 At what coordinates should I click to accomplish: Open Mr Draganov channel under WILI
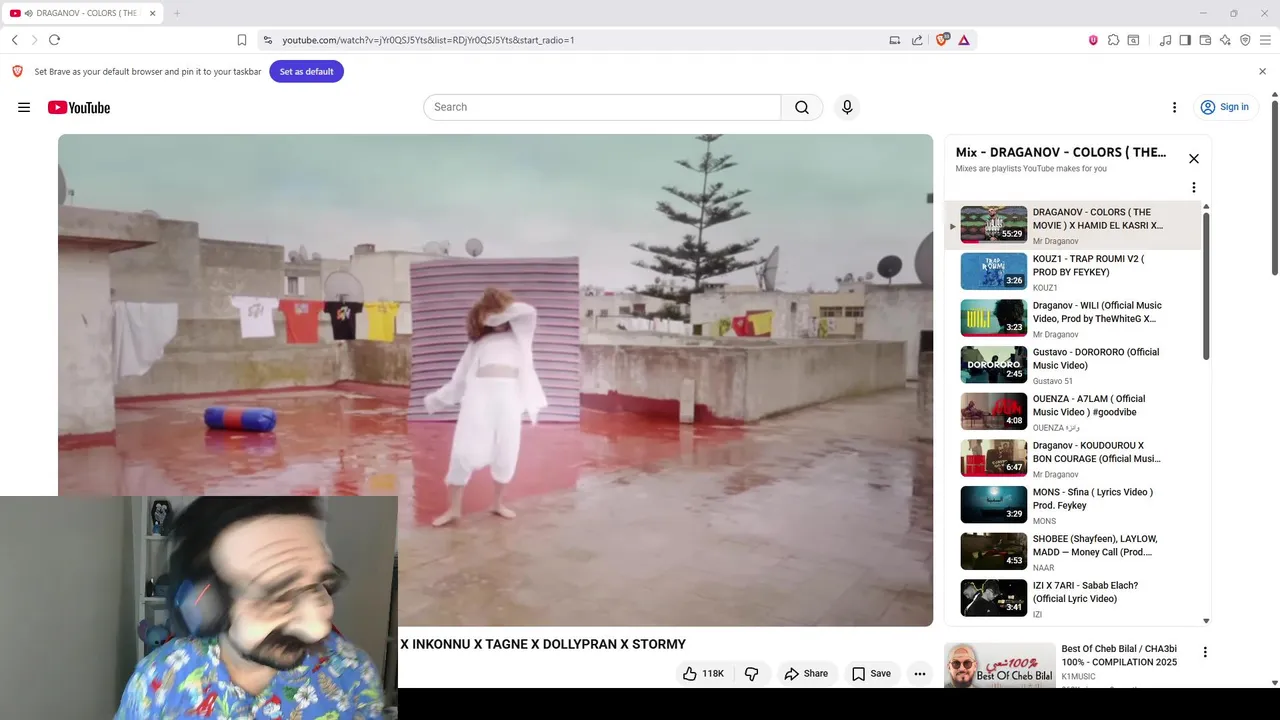[1055, 334]
